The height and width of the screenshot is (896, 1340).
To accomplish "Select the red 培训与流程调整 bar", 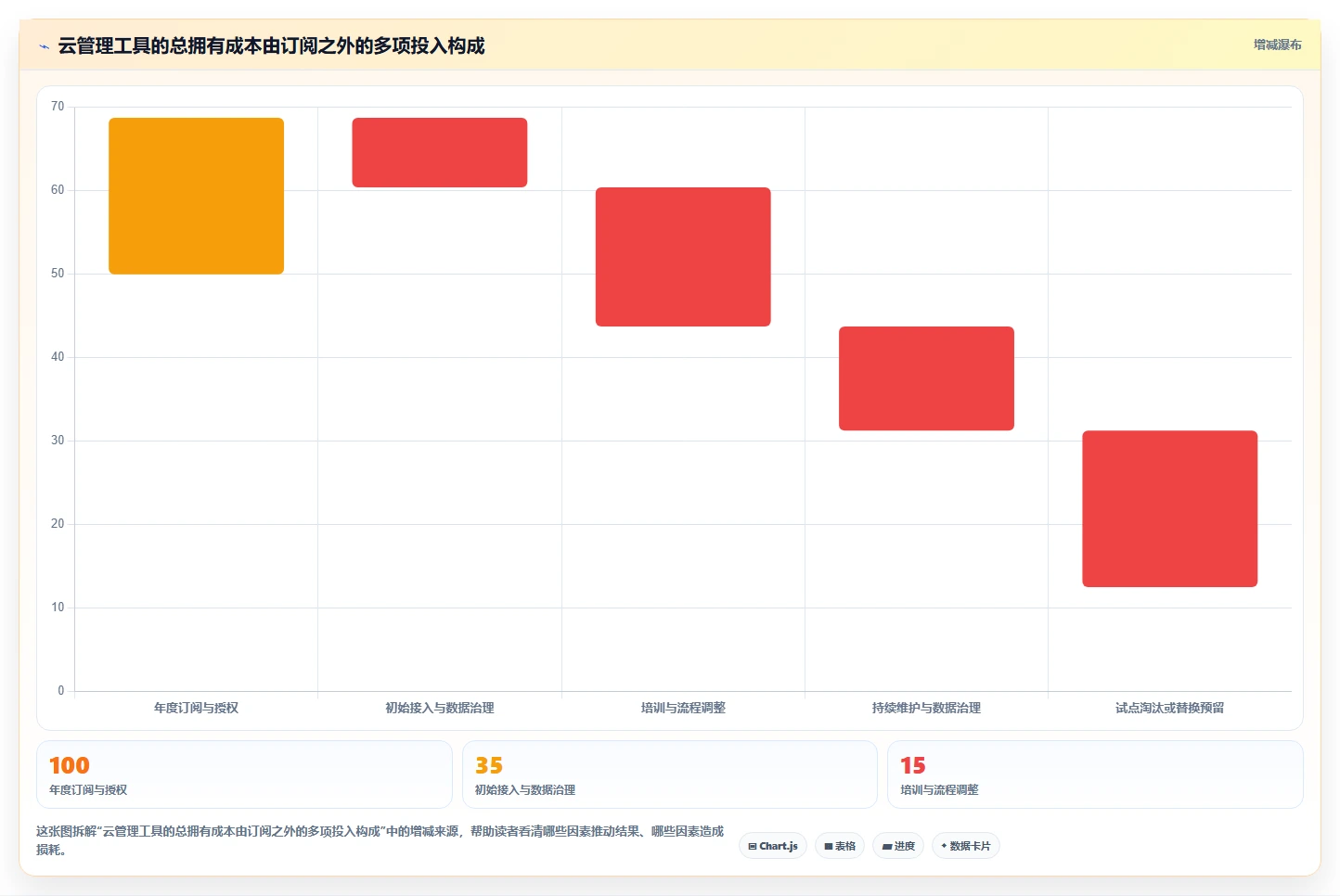I will tap(683, 257).
